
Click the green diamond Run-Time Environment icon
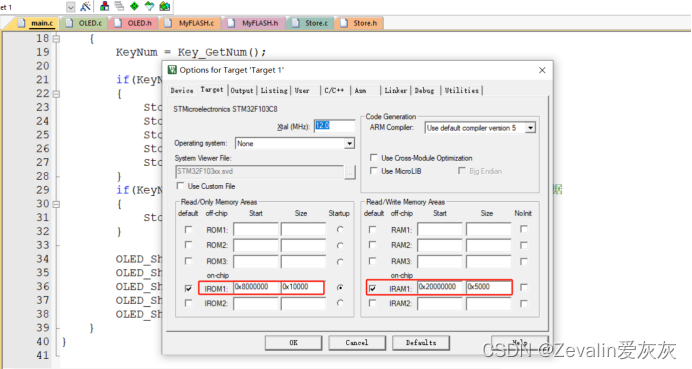coord(134,6)
